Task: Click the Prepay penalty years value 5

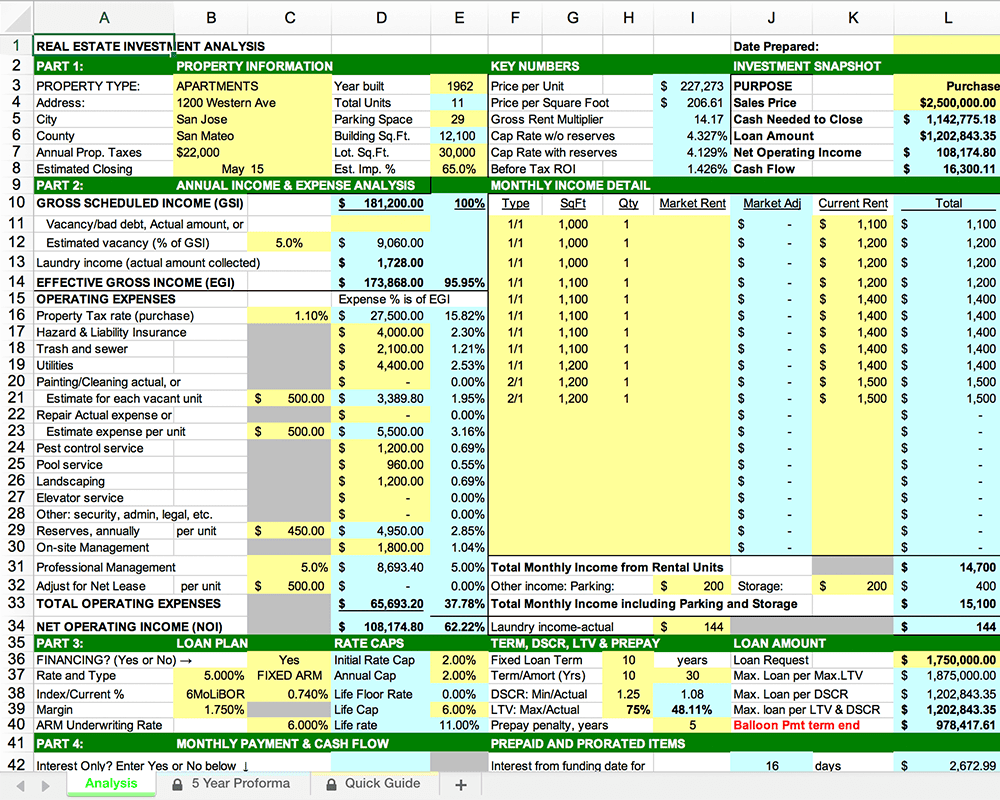Action: (x=692, y=725)
